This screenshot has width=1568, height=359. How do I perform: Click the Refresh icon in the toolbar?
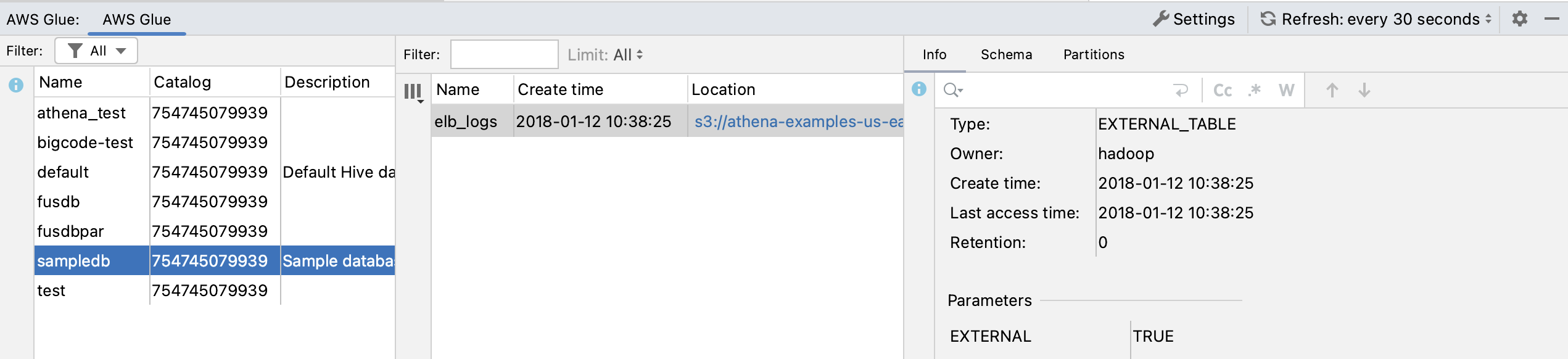click(1267, 19)
